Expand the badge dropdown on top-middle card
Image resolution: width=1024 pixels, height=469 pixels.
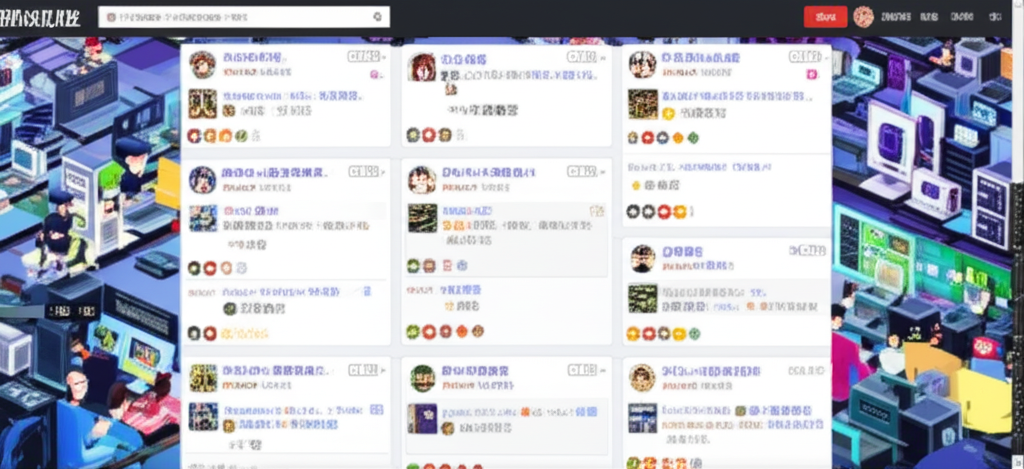(x=603, y=58)
